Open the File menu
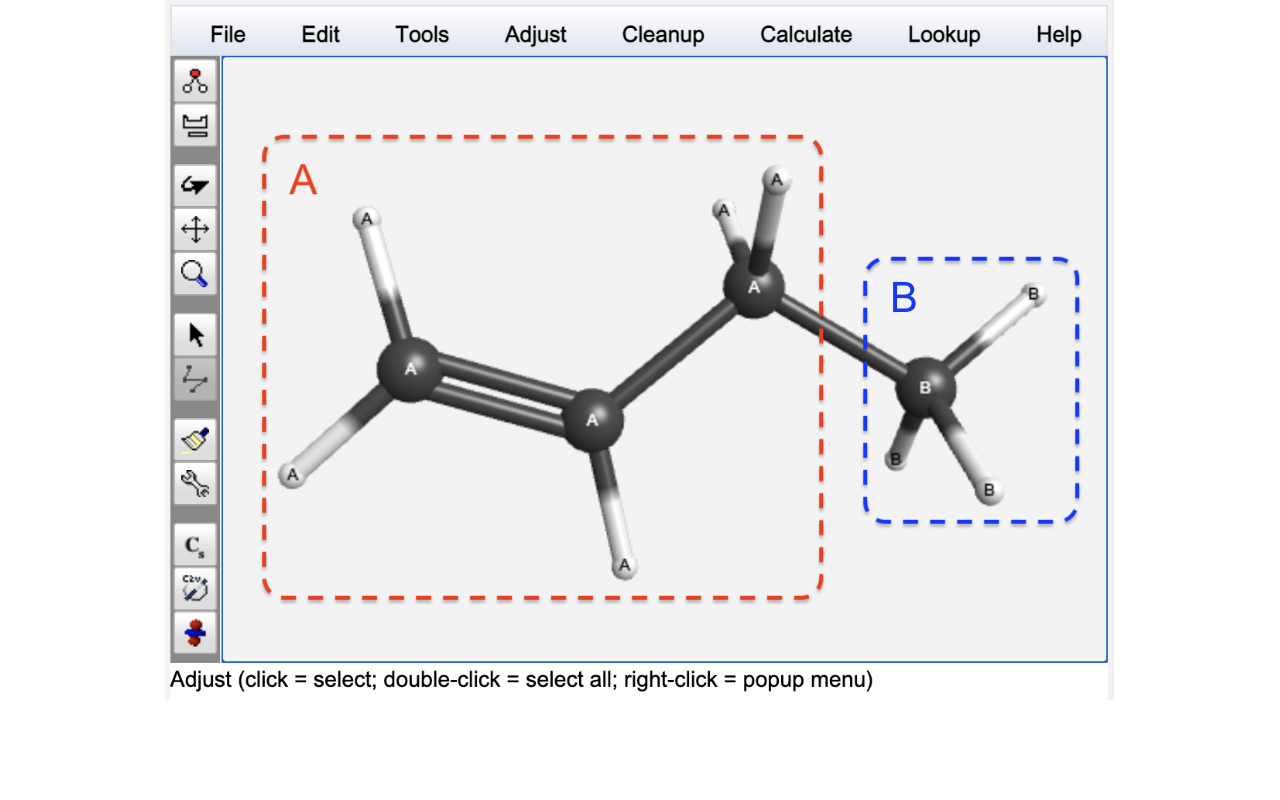Screen dimensions: 1280x800 coord(228,35)
